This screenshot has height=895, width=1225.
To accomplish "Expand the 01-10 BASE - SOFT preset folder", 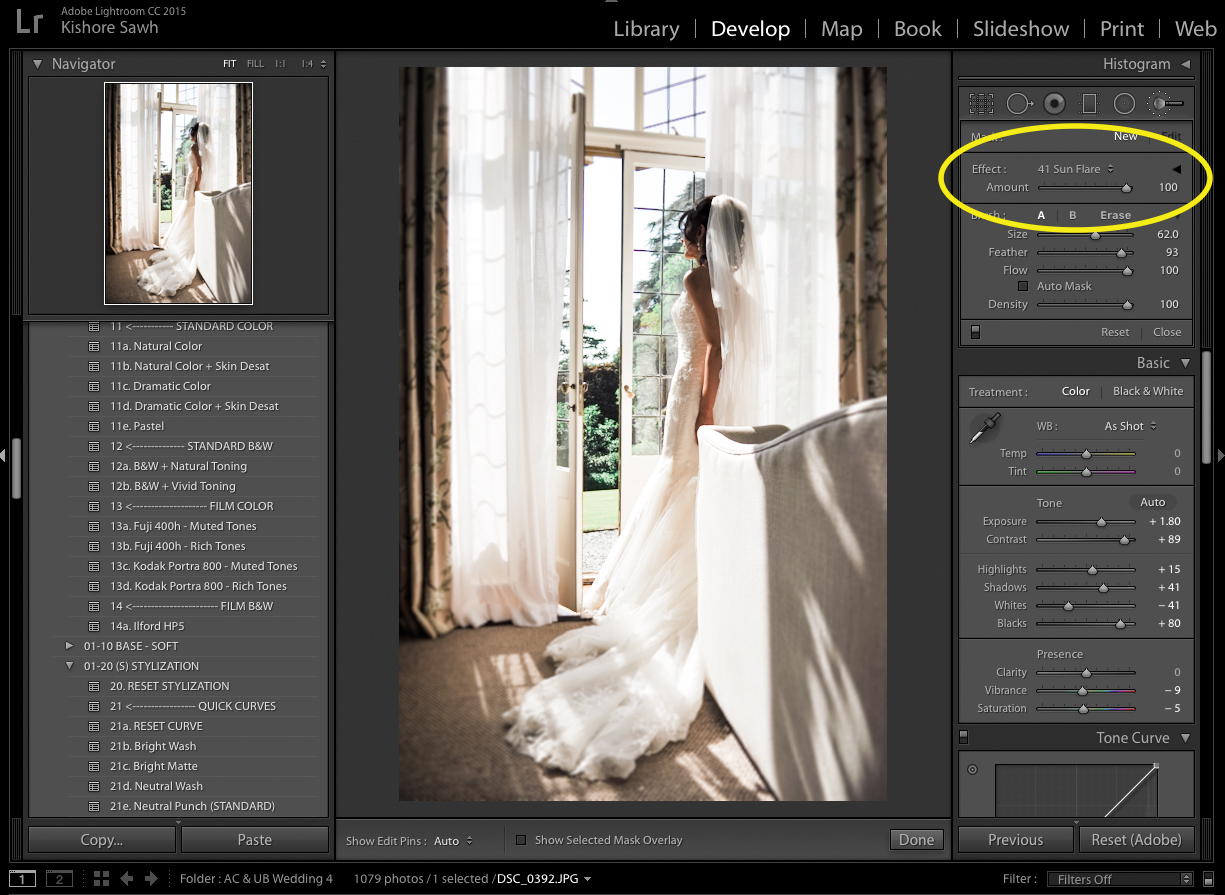I will click(x=69, y=646).
